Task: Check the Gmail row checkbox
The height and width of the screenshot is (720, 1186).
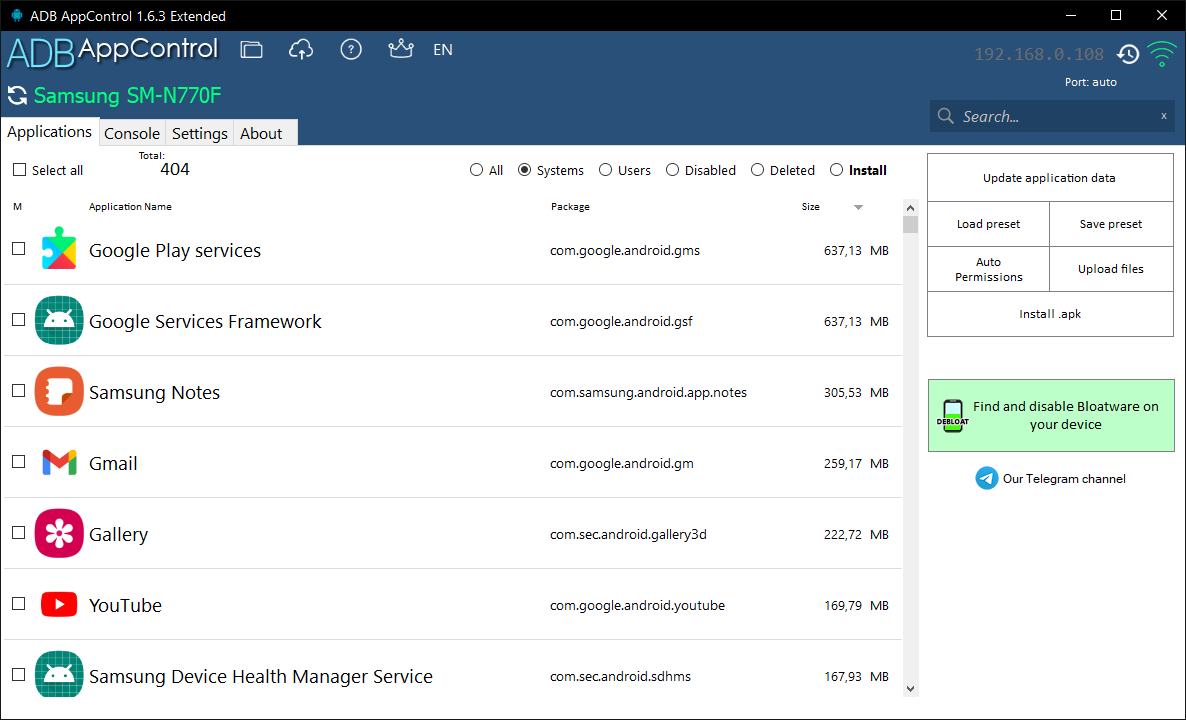Action: (x=19, y=462)
